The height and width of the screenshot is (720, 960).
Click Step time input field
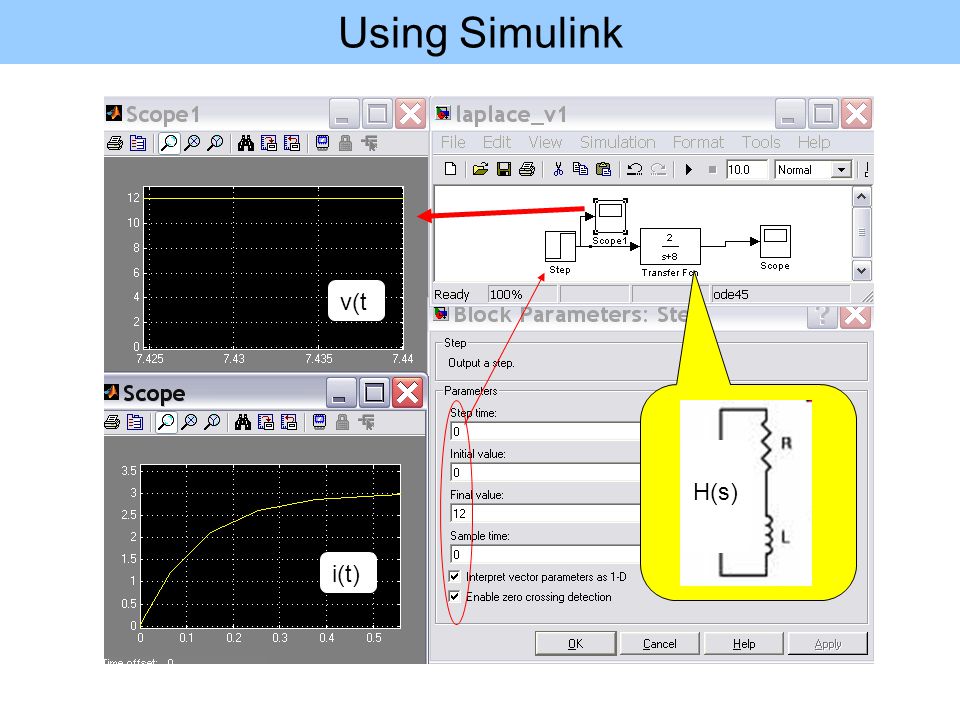click(x=545, y=432)
